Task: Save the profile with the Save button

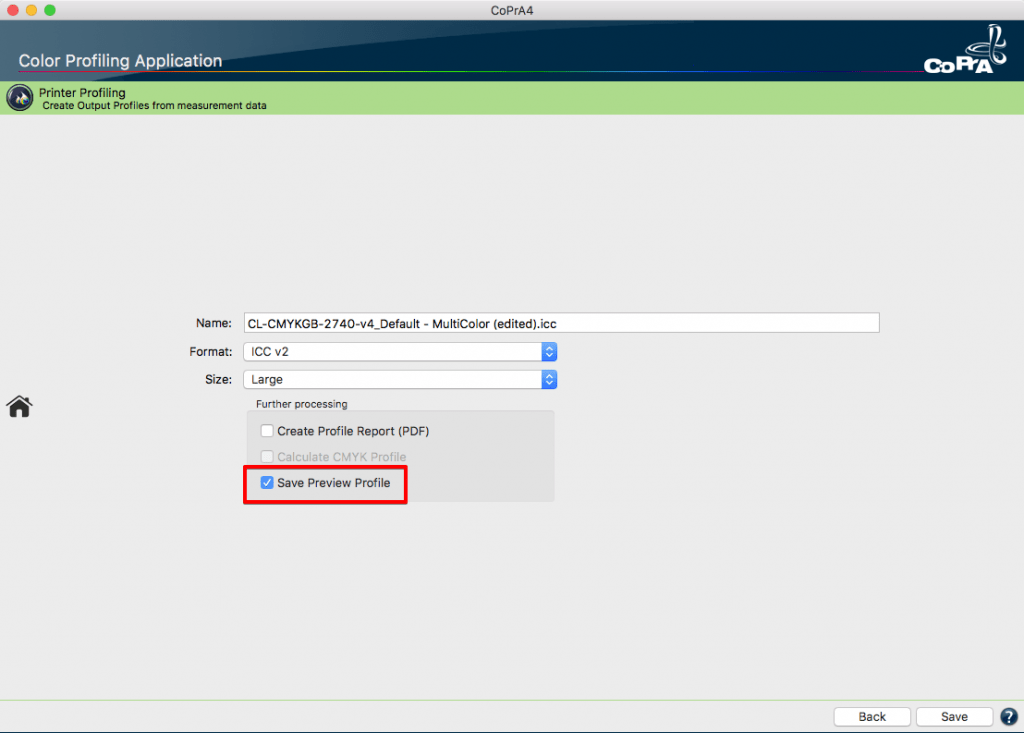Action: click(x=954, y=716)
